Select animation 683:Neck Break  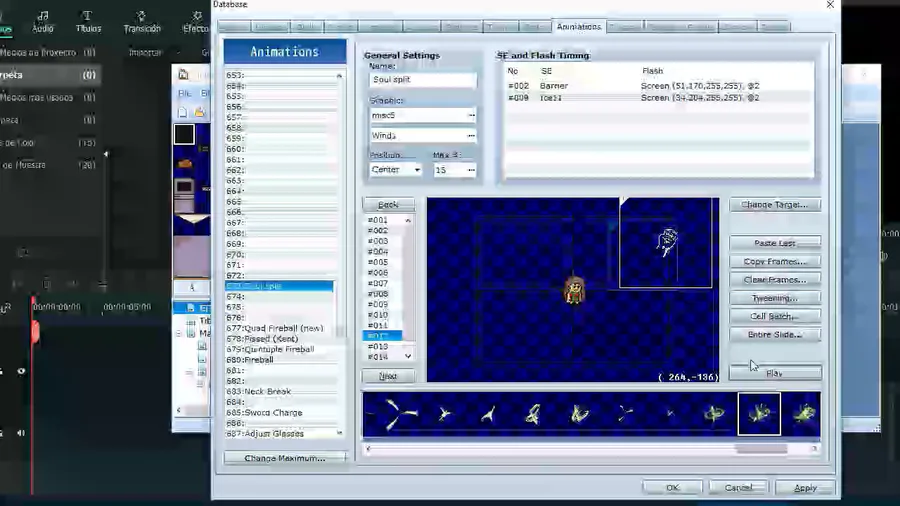(x=279, y=391)
